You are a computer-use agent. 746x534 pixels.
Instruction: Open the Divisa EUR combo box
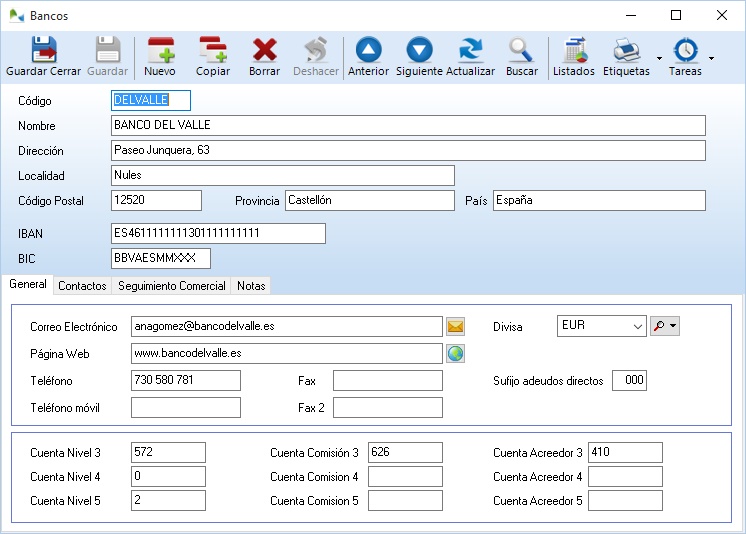pyautogui.click(x=601, y=326)
